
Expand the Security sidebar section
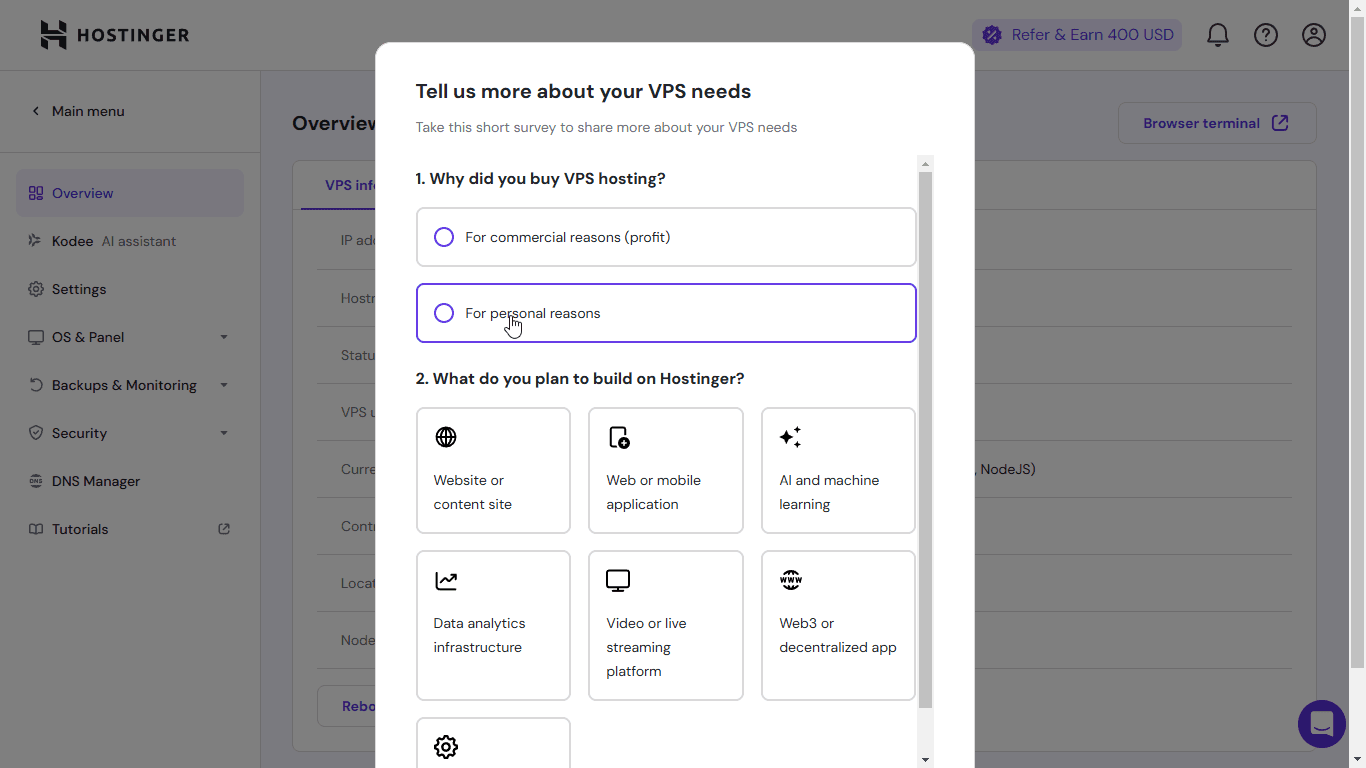click(x=130, y=433)
